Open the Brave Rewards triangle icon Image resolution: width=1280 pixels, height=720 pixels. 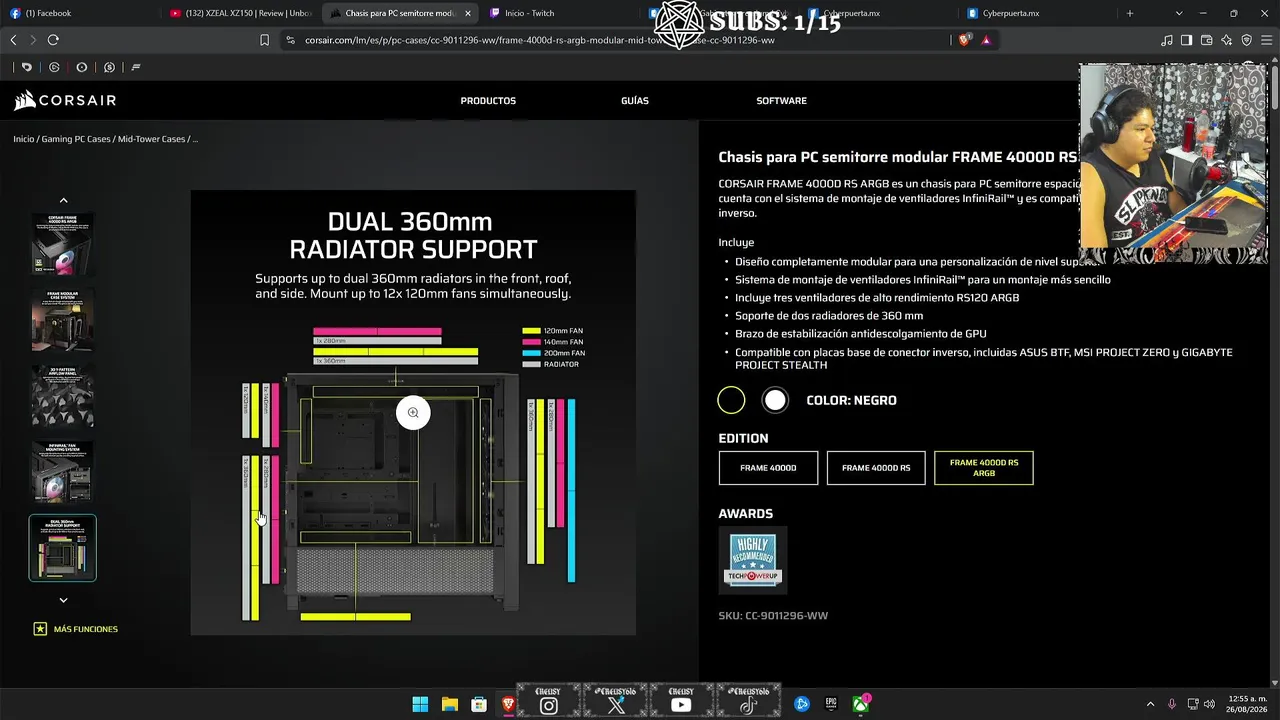[x=987, y=40]
